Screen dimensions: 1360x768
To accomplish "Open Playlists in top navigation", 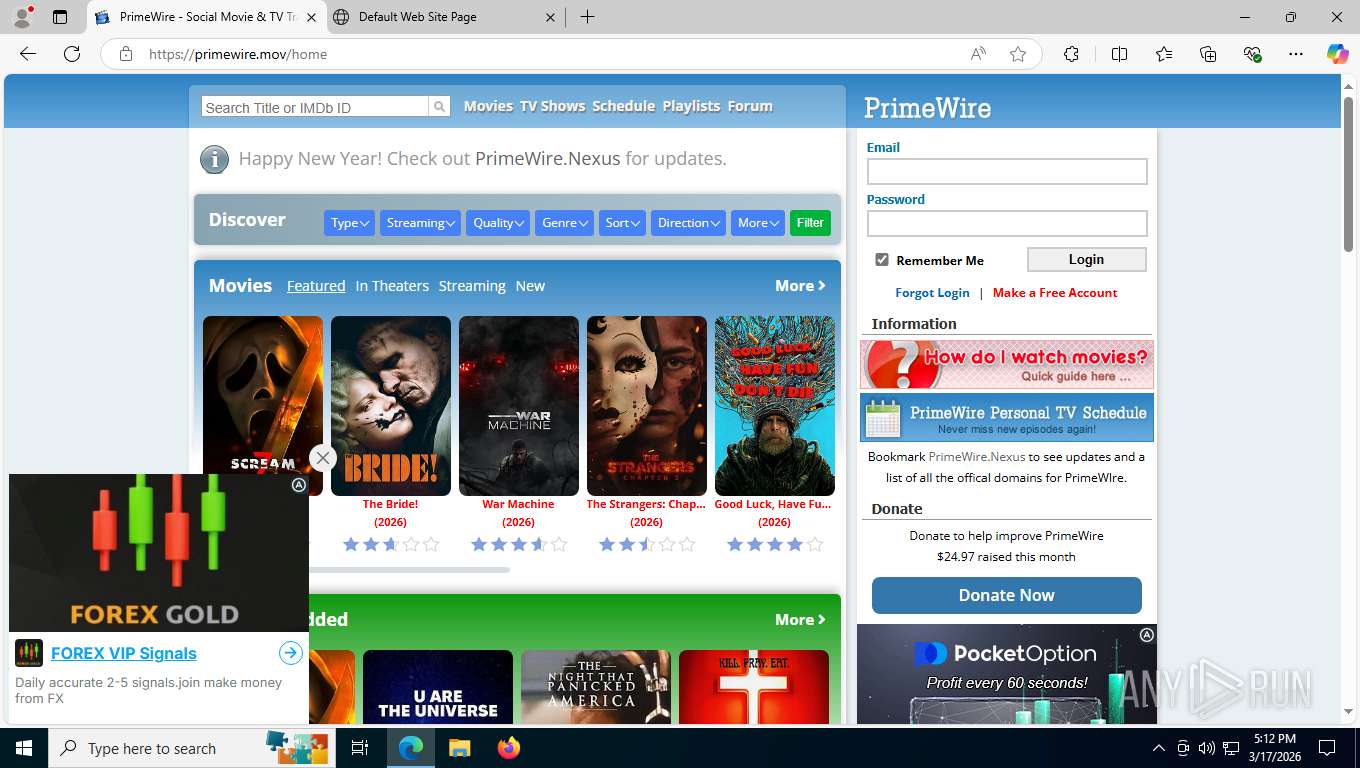I will (x=691, y=106).
